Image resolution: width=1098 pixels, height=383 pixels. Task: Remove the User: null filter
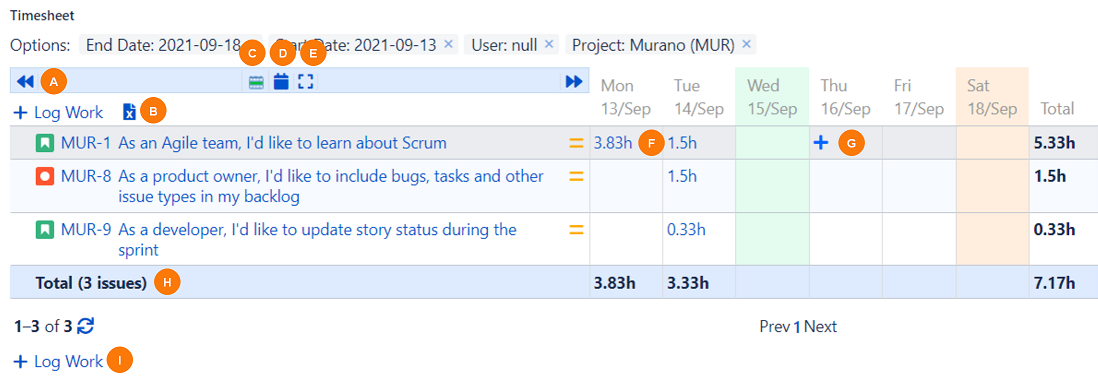point(549,45)
